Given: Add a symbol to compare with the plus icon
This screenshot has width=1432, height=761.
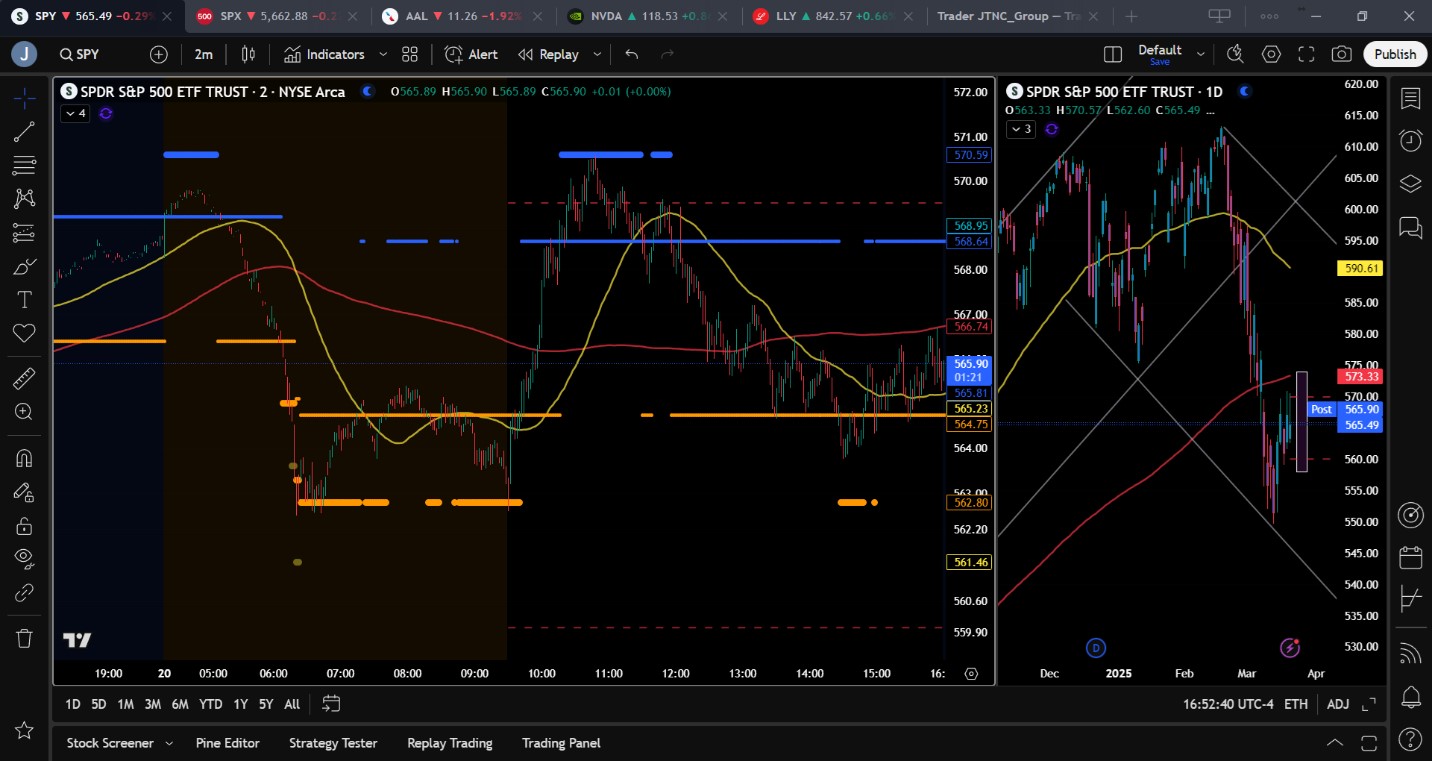Looking at the screenshot, I should [x=159, y=54].
